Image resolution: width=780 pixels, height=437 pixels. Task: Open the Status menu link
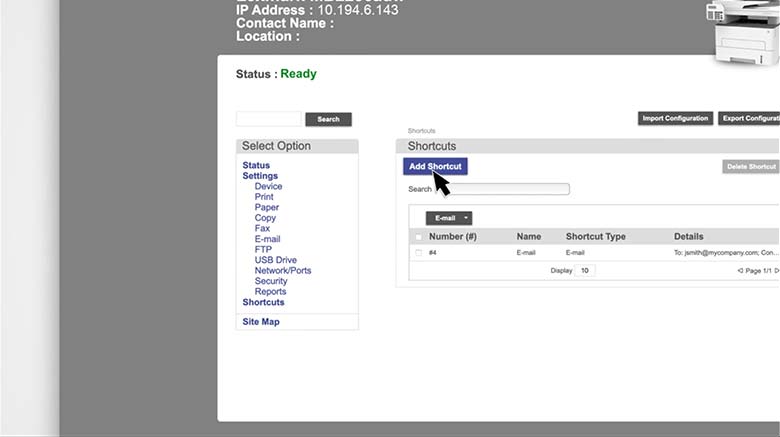coord(256,165)
